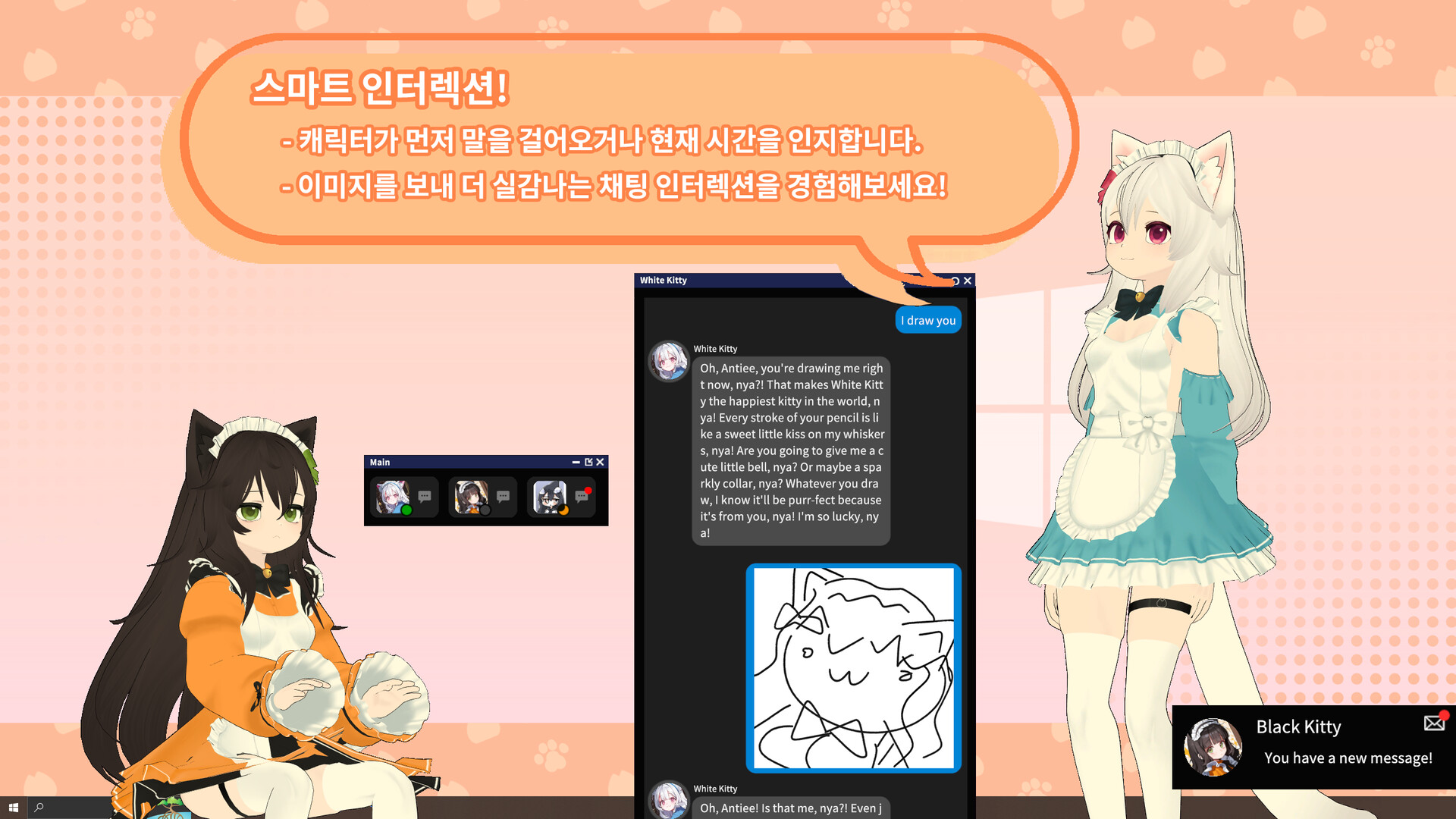Click the taskbar search icon

[39, 808]
